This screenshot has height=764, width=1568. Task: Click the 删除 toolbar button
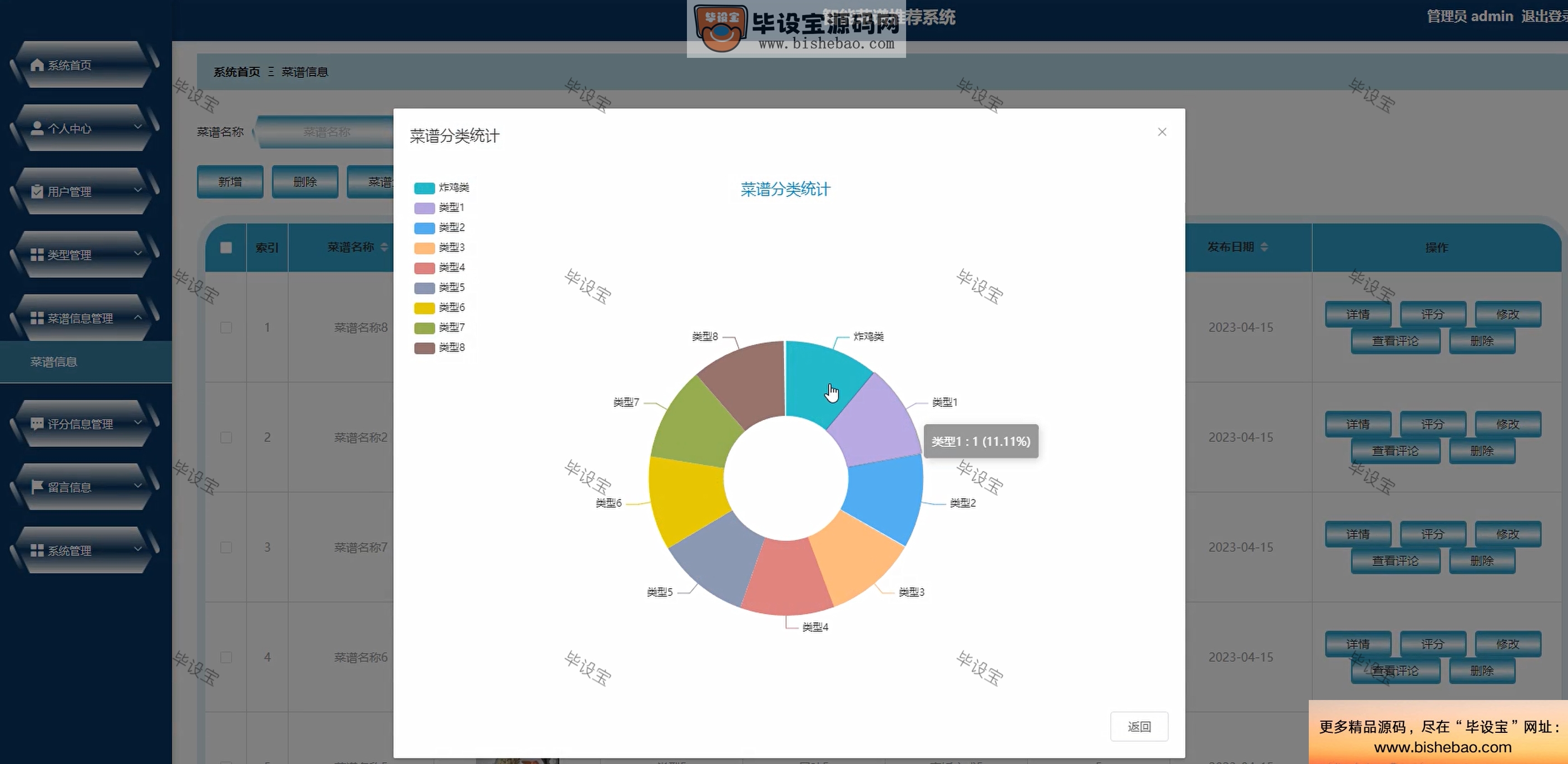coord(305,181)
